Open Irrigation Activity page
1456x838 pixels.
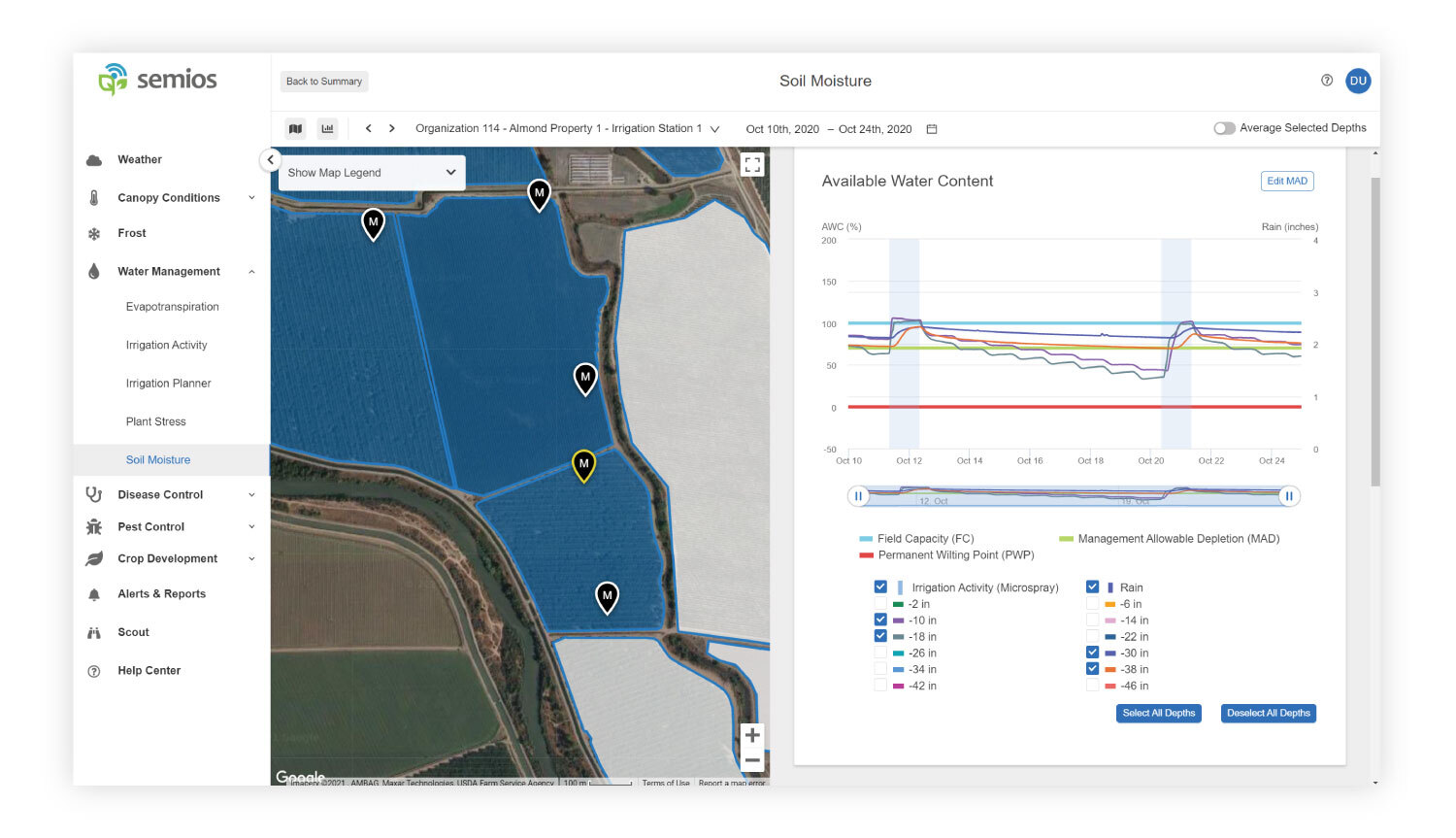166,346
